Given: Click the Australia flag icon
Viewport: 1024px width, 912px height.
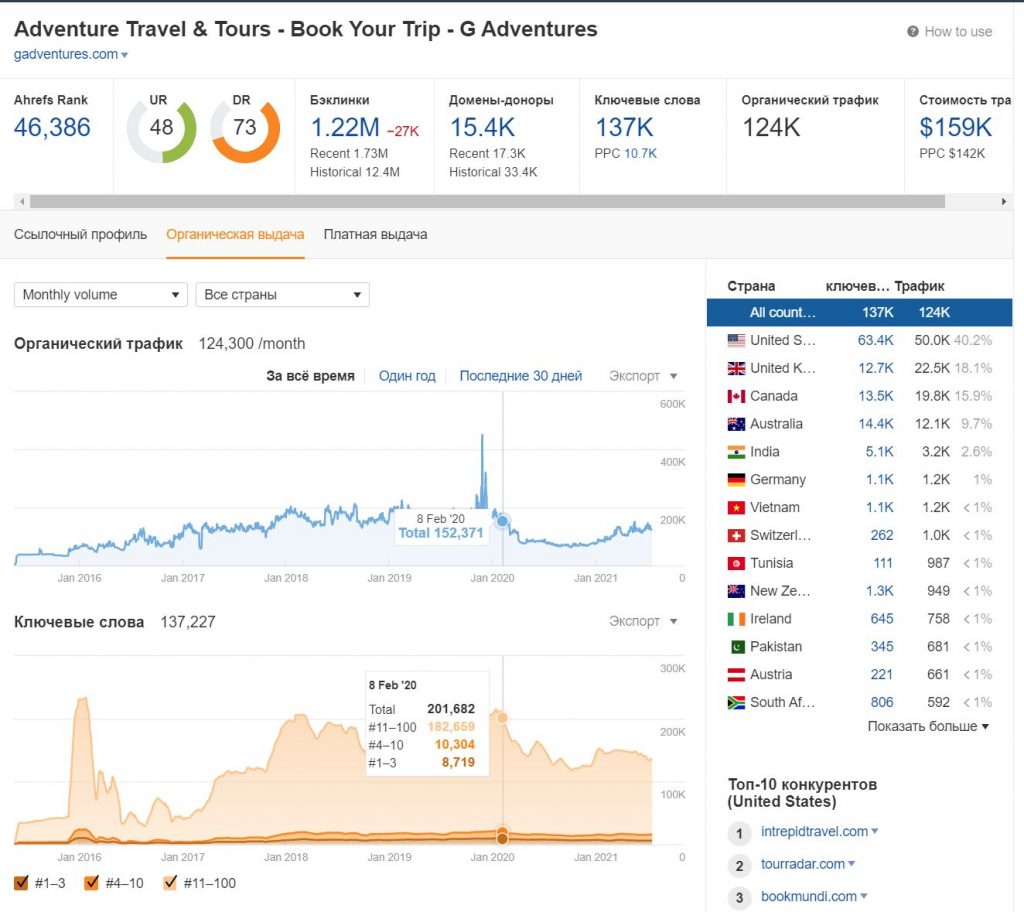Looking at the screenshot, I should pos(736,424).
